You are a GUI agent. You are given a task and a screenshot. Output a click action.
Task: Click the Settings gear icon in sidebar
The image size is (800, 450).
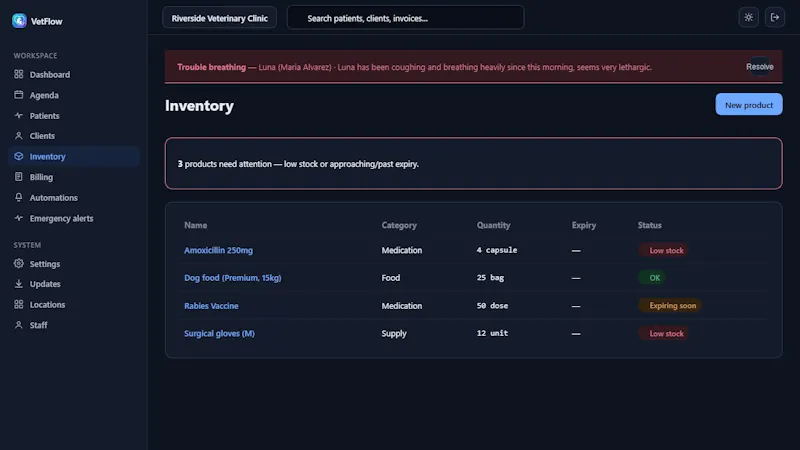pyautogui.click(x=19, y=263)
